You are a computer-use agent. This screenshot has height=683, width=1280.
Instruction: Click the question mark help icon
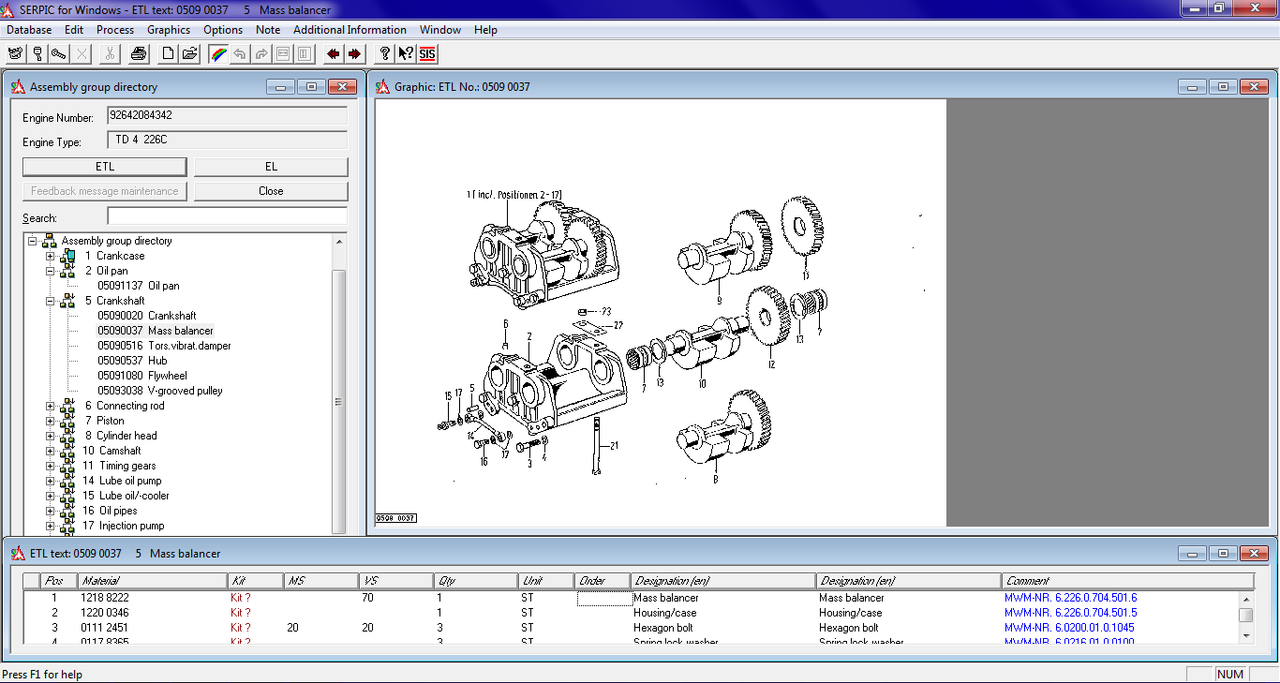tap(384, 53)
